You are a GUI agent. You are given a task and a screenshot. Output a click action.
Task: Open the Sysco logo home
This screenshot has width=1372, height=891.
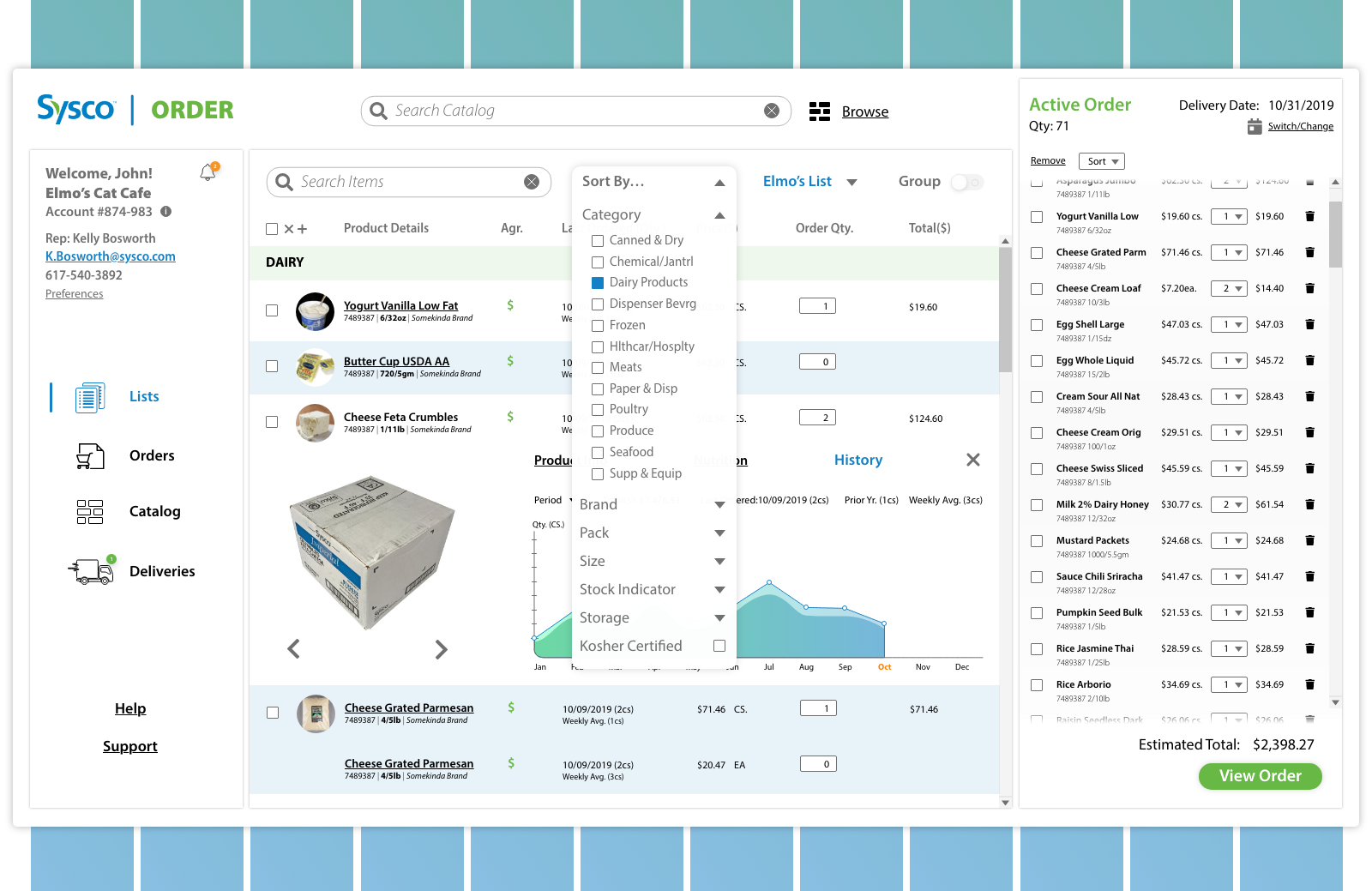76,109
